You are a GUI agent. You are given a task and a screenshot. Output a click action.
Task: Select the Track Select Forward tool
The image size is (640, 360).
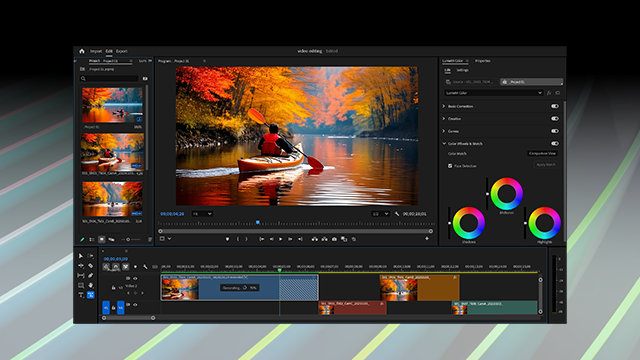[90, 256]
